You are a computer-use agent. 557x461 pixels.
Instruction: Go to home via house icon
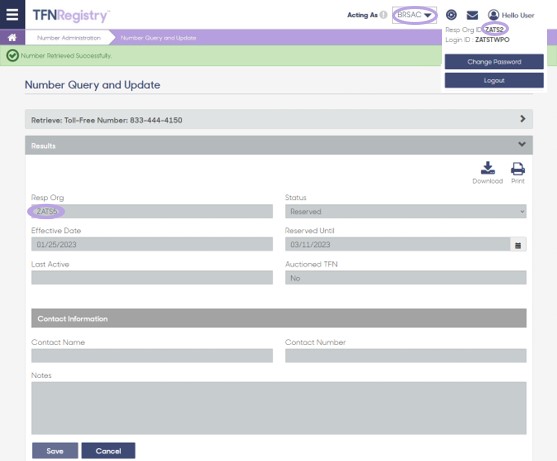(x=12, y=38)
